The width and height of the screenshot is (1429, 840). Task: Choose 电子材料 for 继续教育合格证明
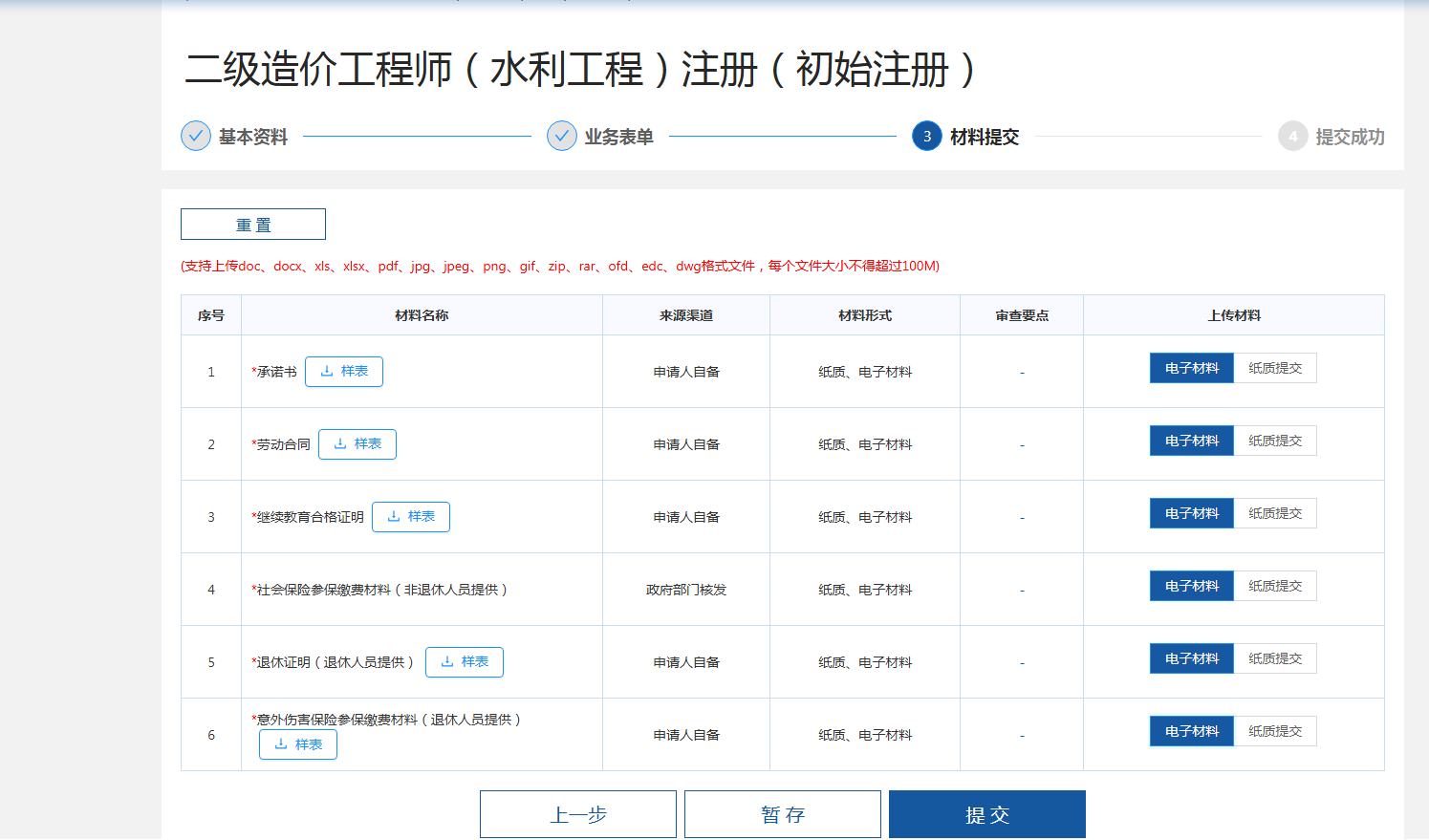[1192, 514]
